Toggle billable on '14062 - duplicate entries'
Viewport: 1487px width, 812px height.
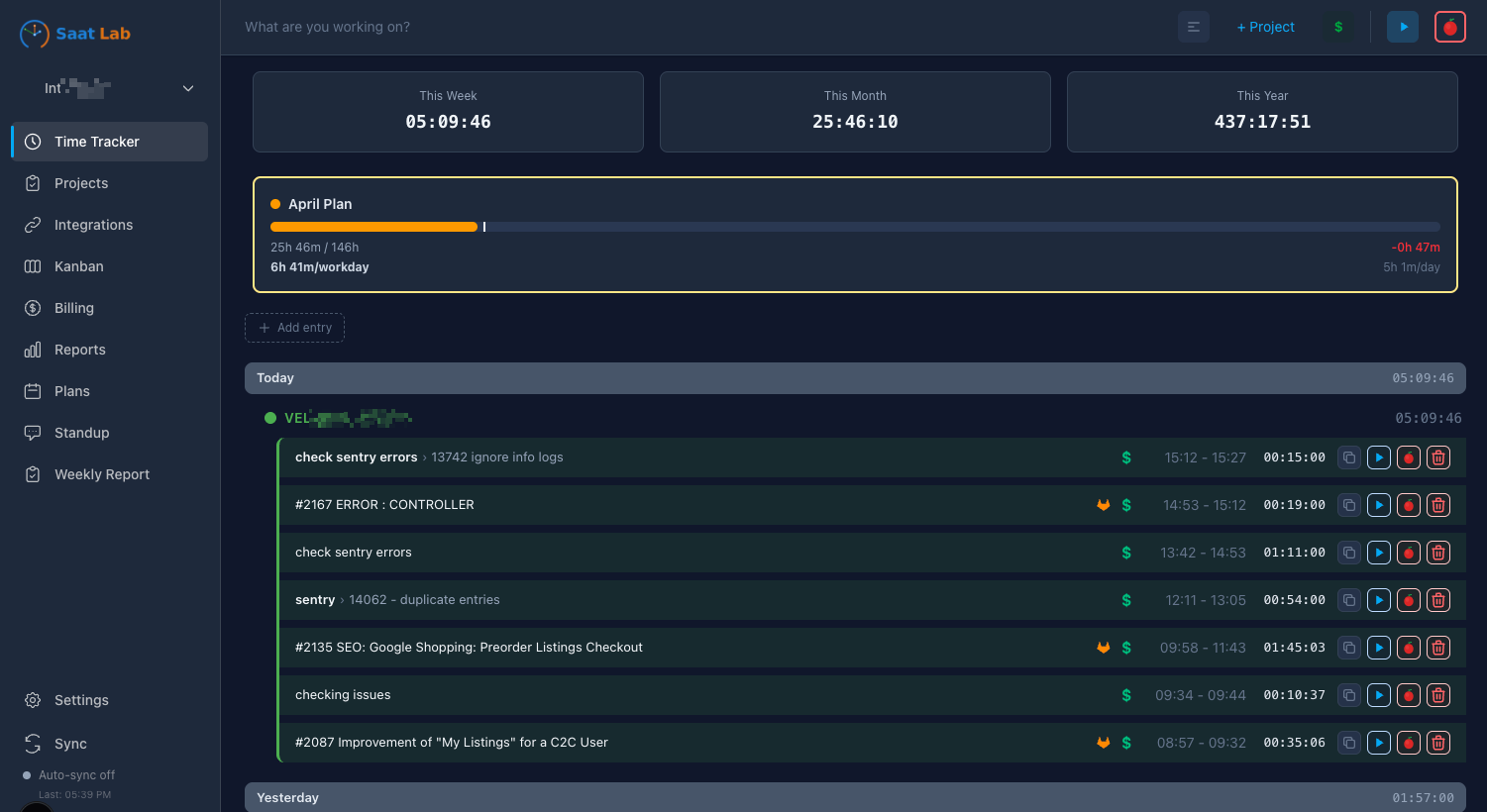1126,600
